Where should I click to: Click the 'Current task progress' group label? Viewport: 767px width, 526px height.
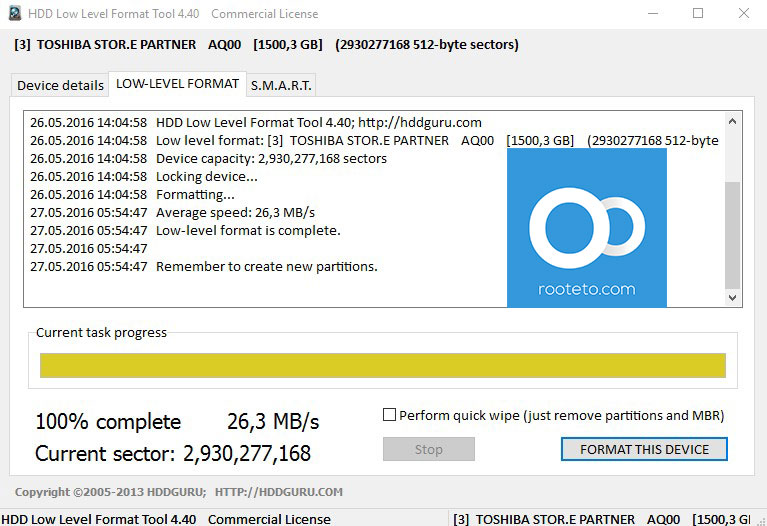pos(101,333)
